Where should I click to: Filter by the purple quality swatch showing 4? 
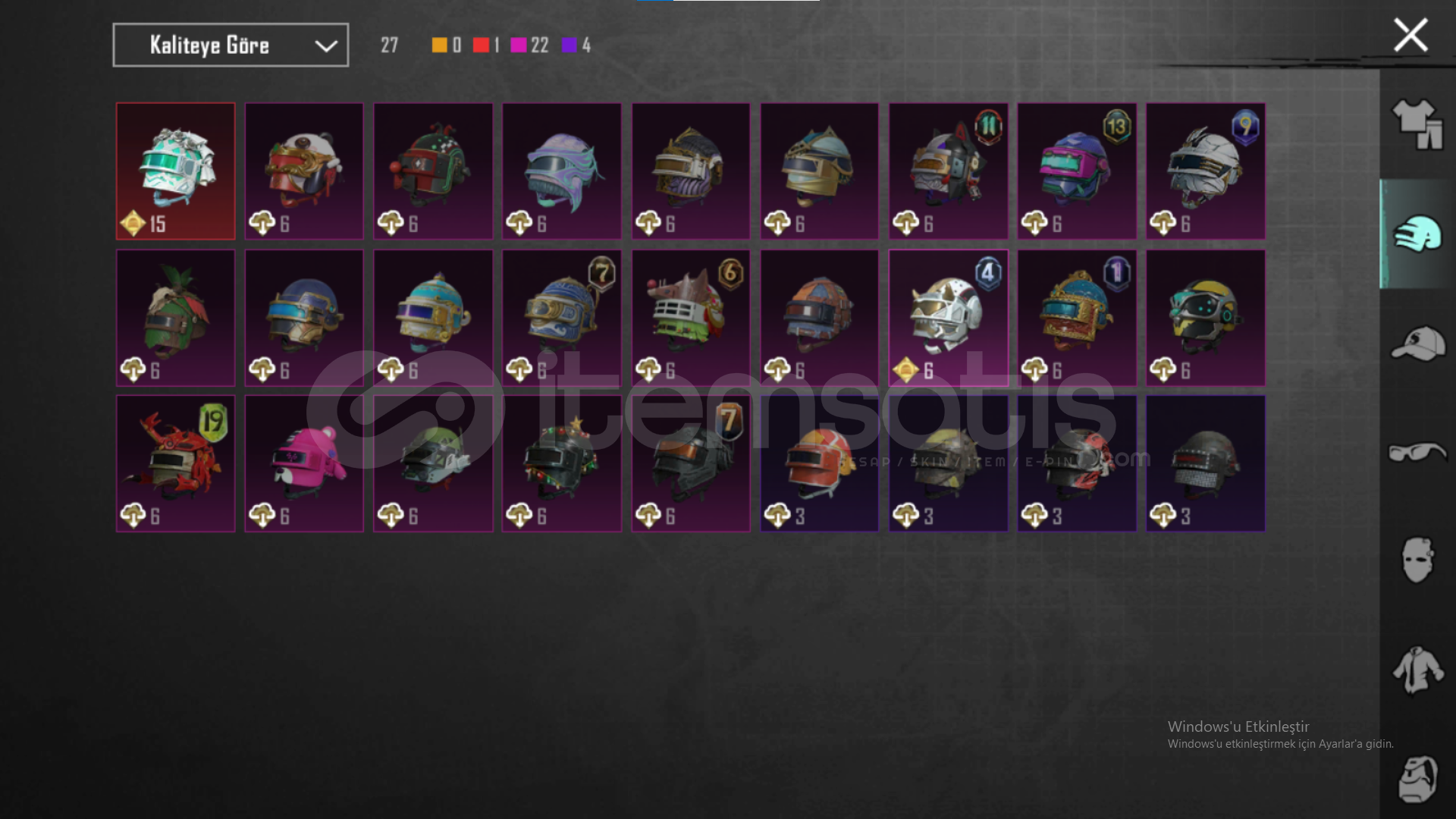[x=569, y=45]
